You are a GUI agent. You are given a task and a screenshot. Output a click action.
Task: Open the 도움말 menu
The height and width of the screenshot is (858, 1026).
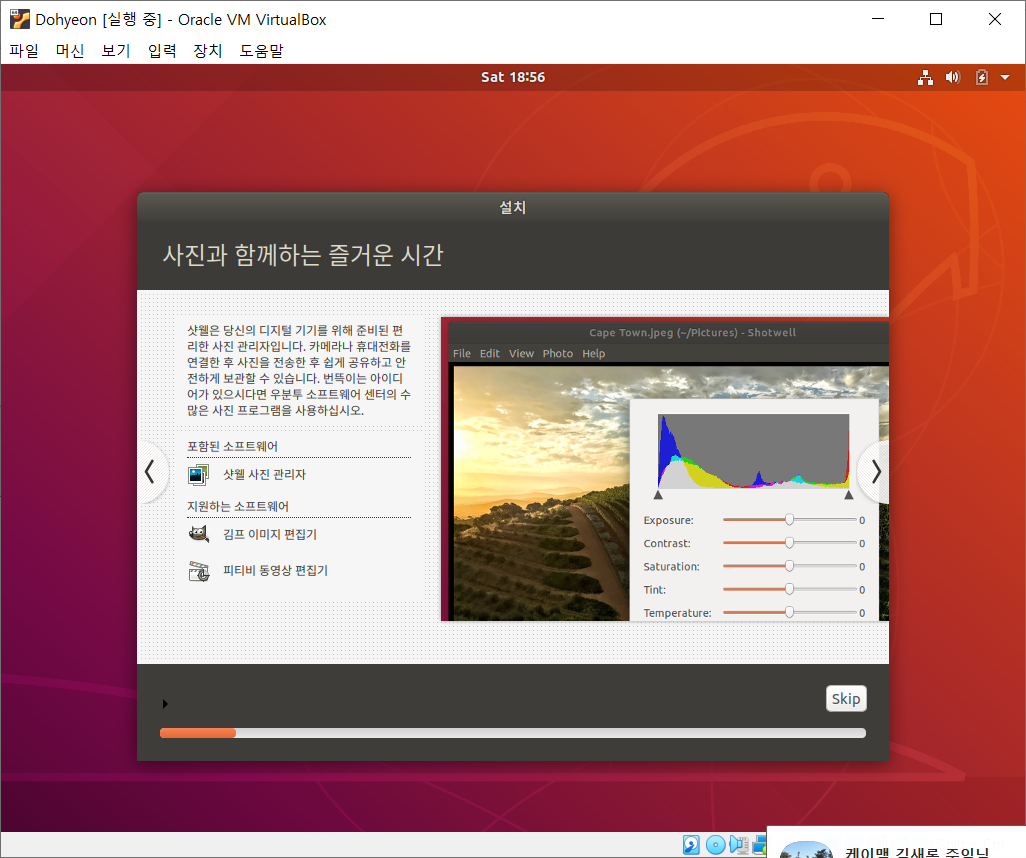coord(261,50)
